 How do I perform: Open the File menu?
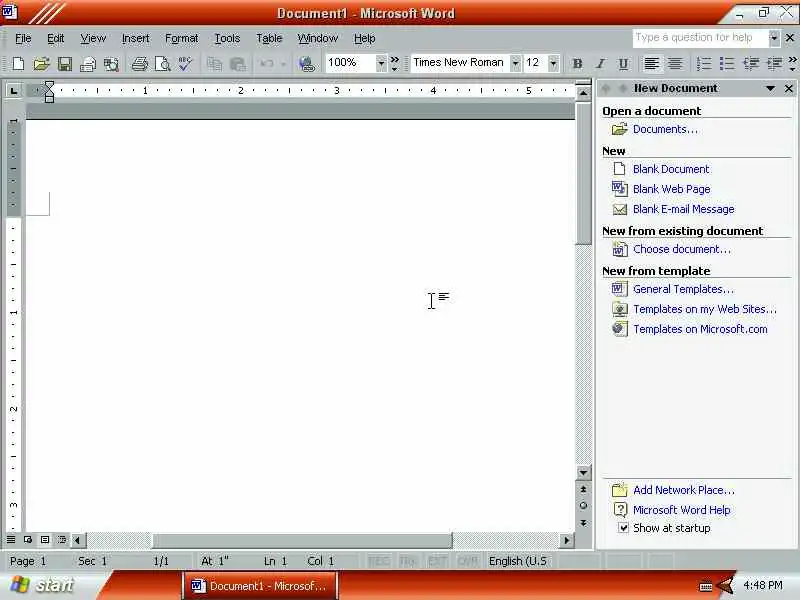click(23, 38)
